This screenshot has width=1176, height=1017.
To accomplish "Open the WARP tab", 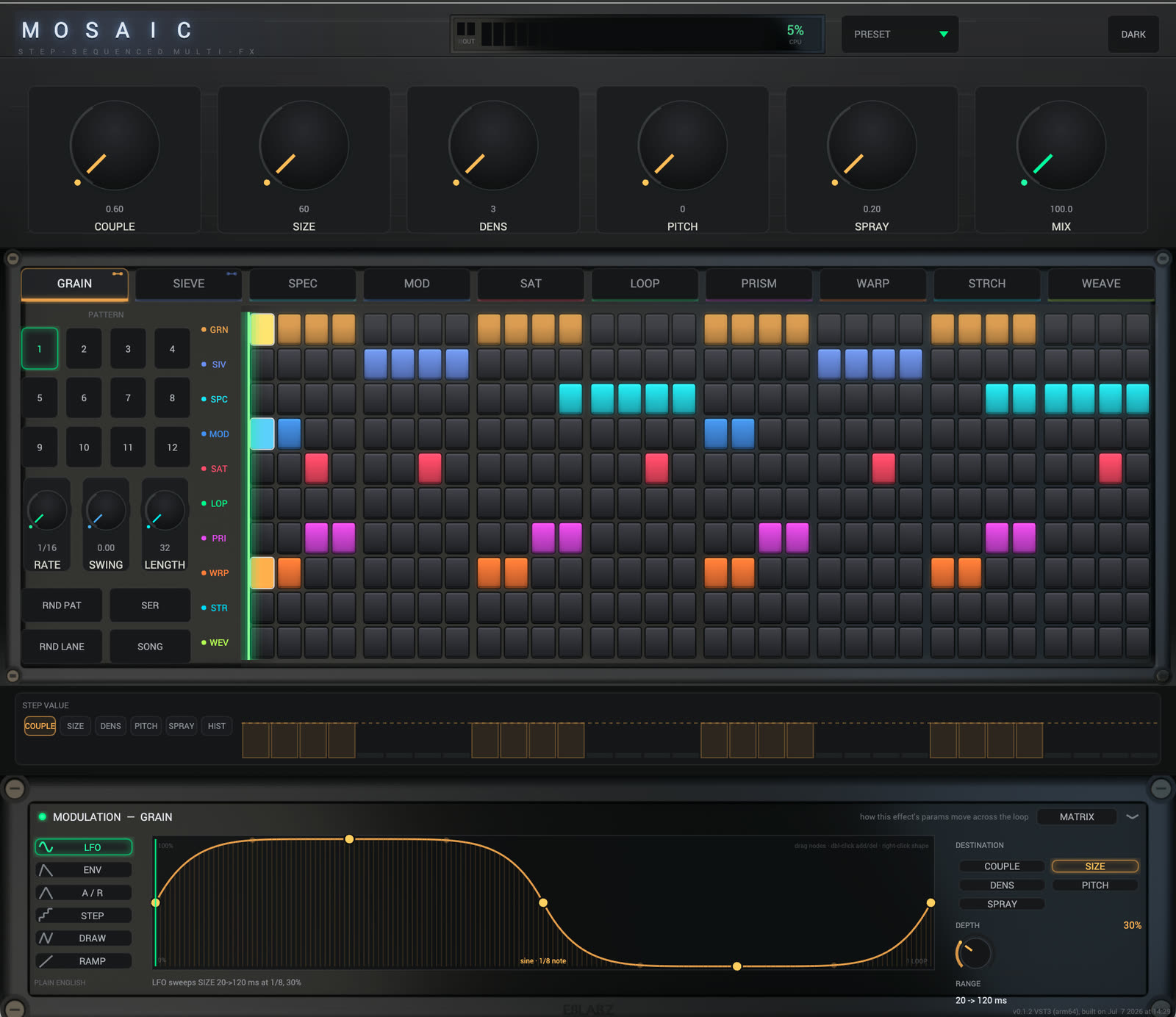I will pos(872,284).
